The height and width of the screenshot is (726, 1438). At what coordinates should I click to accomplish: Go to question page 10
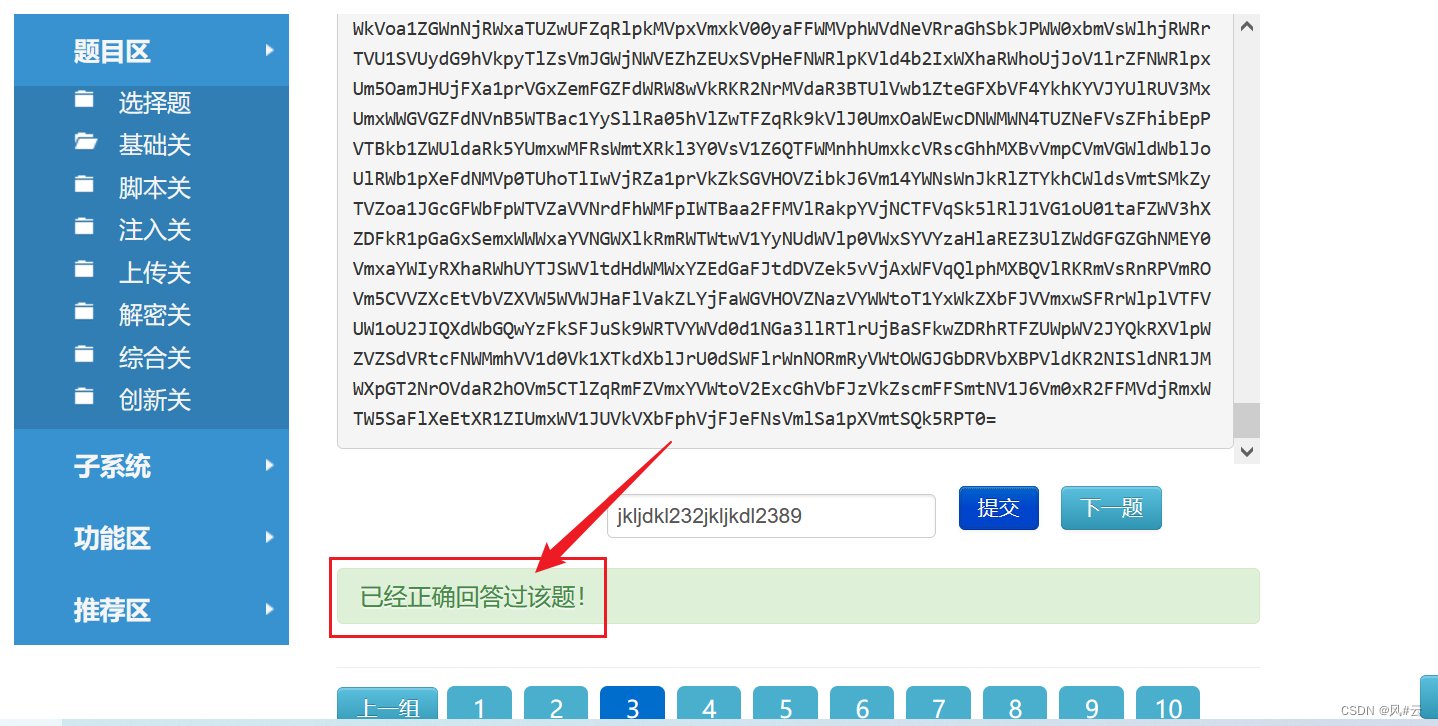[1168, 706]
